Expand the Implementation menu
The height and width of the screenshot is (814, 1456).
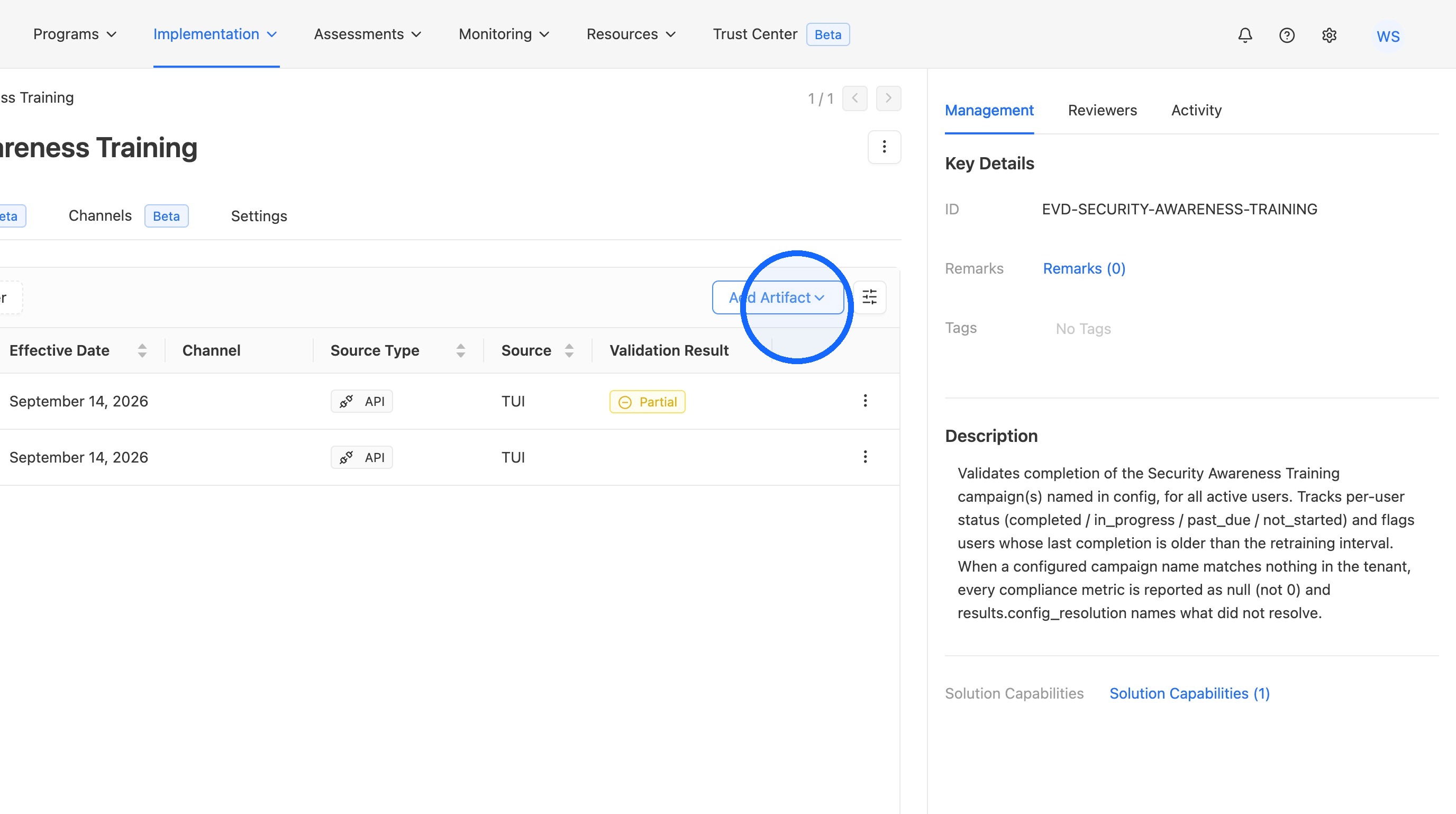tap(215, 34)
